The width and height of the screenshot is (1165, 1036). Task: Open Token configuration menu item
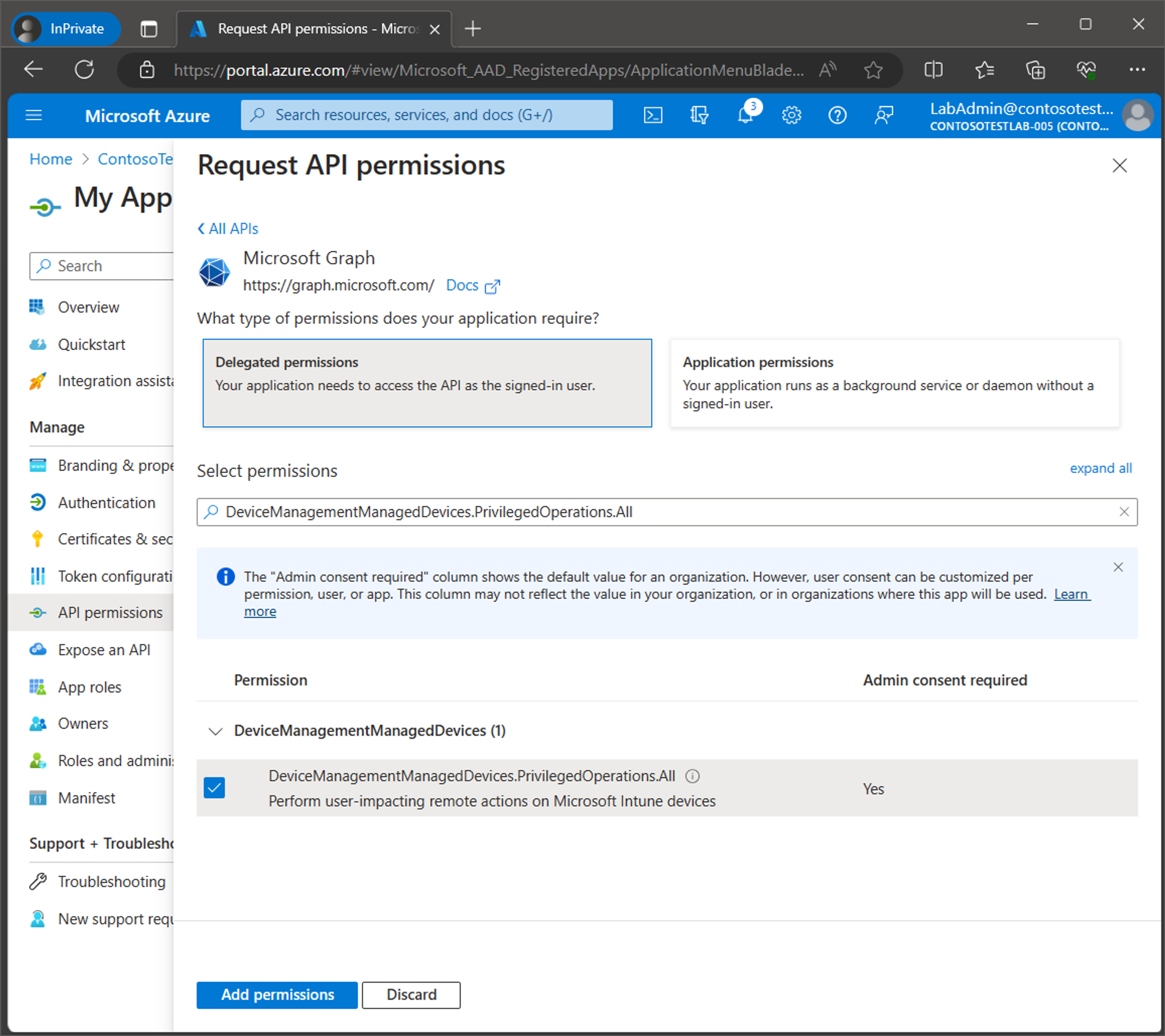click(101, 576)
